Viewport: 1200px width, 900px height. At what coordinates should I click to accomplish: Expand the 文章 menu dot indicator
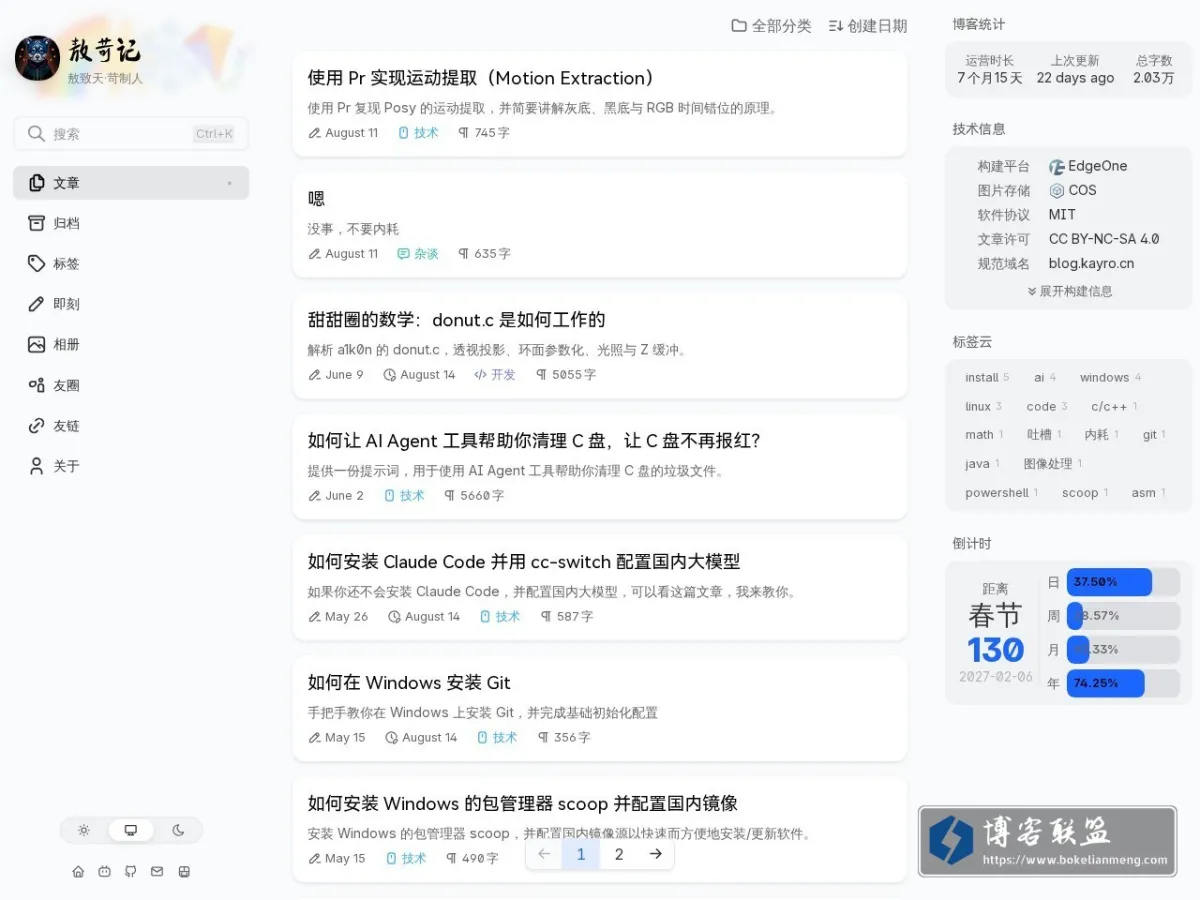(229, 183)
